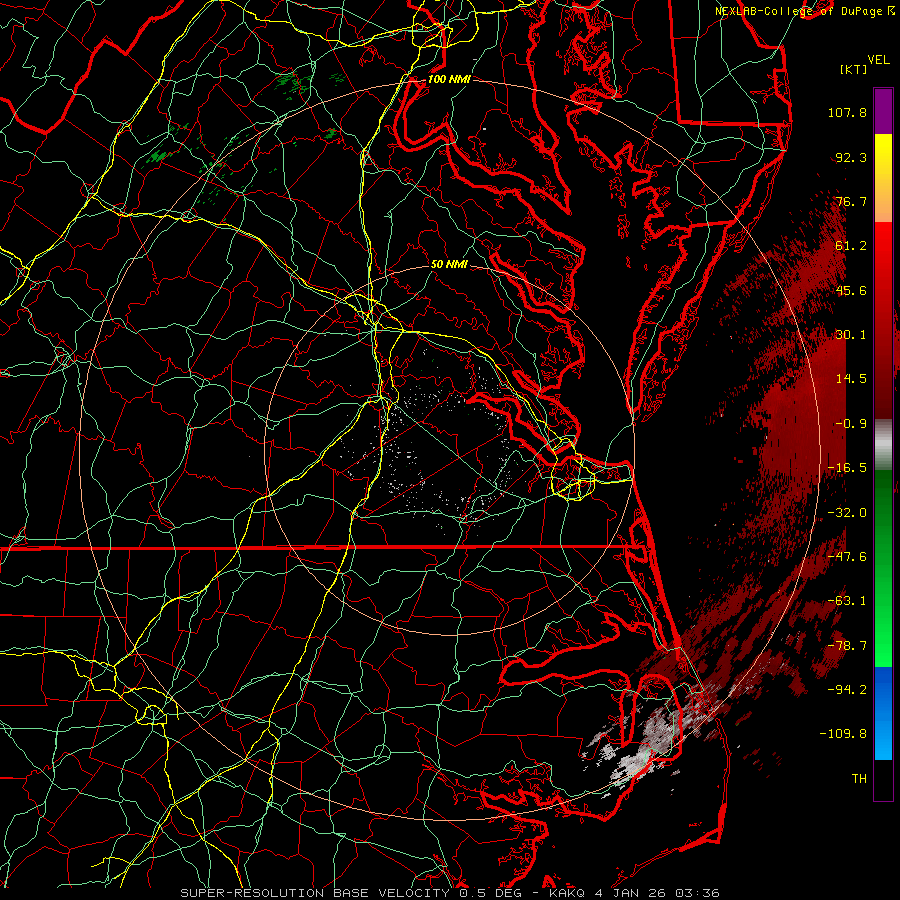Click the 100 NMI range ring label
The height and width of the screenshot is (900, 900).
click(449, 79)
